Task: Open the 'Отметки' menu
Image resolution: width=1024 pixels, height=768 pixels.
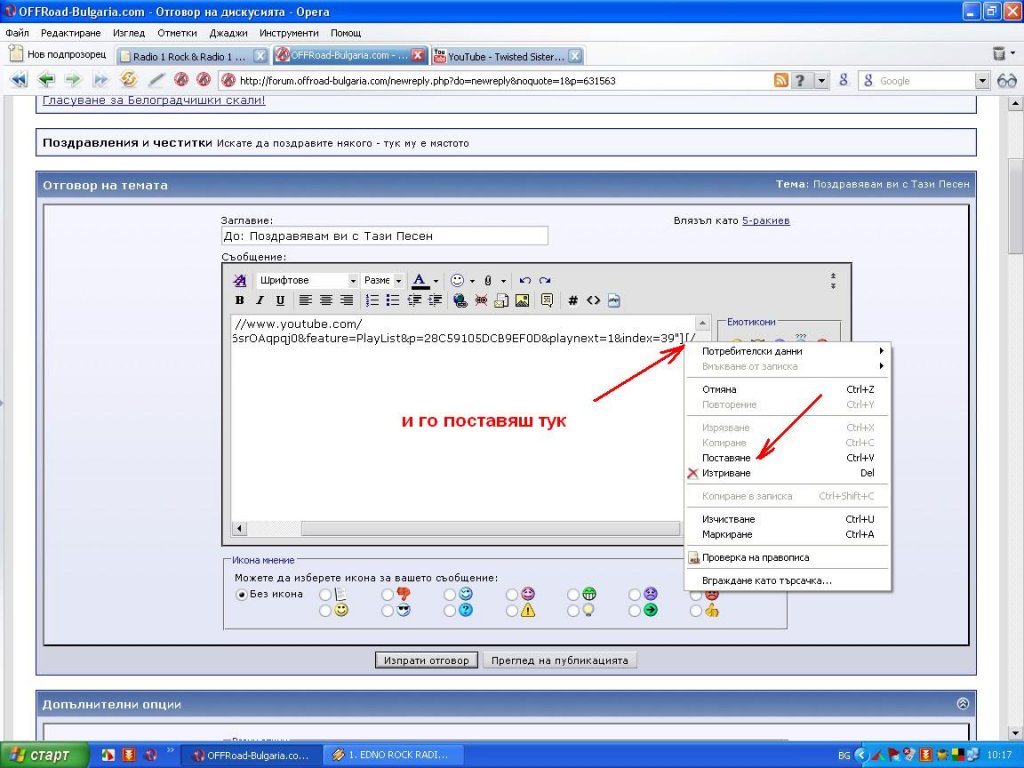Action: 177,33
